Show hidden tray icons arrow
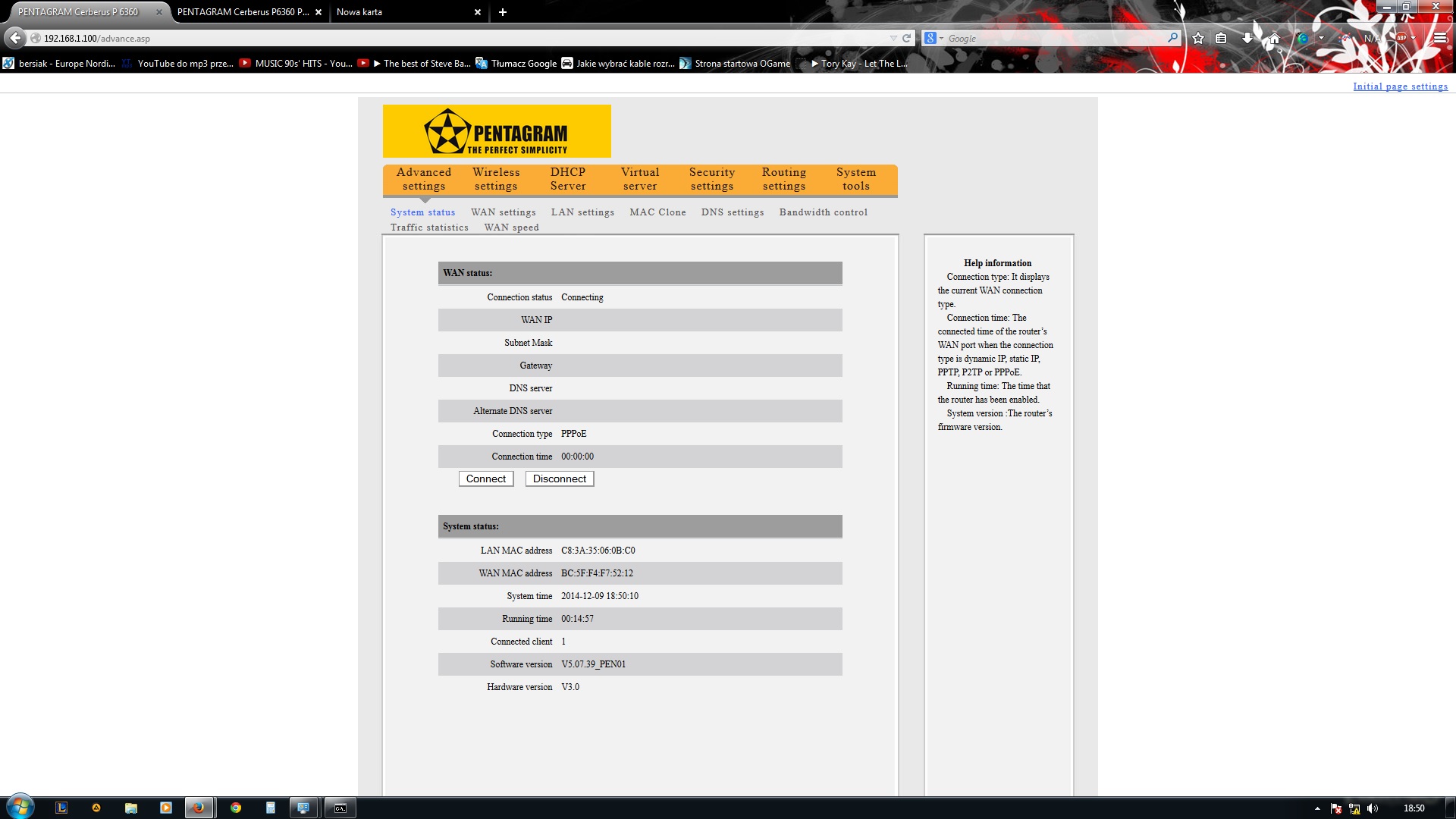The height and width of the screenshot is (819, 1456). click(x=1317, y=808)
